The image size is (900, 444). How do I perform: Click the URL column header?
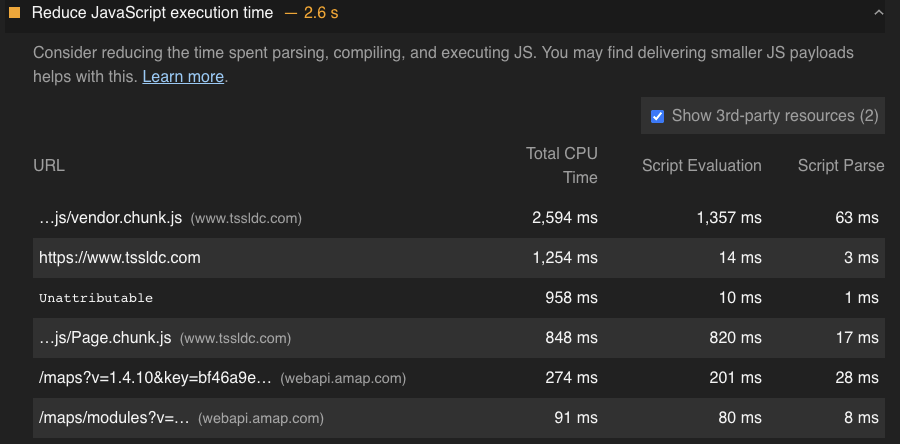tap(49, 165)
